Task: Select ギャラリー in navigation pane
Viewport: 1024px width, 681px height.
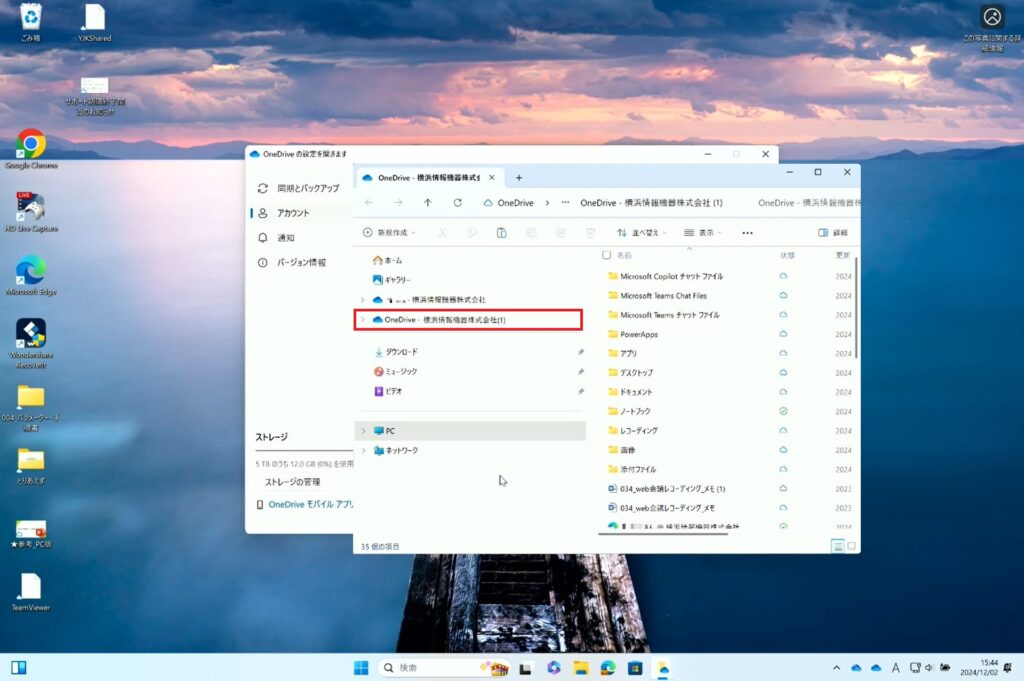Action: click(392, 280)
